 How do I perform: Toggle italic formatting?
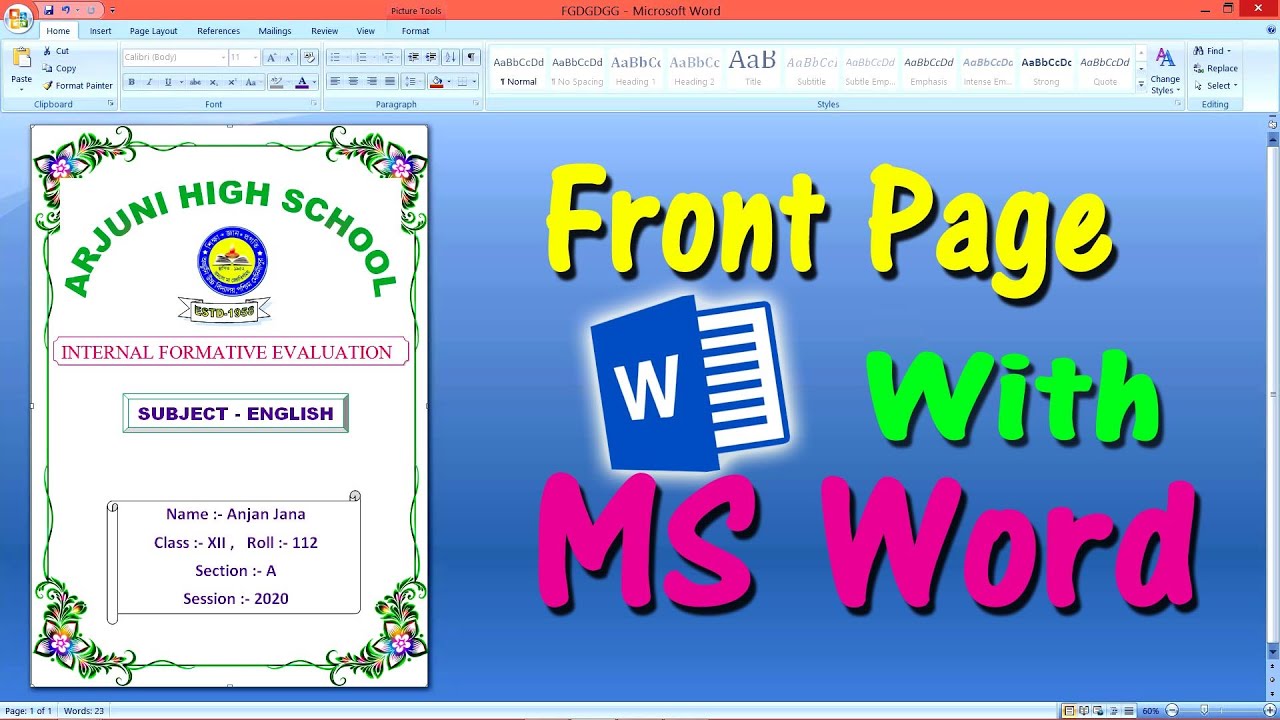(x=149, y=82)
